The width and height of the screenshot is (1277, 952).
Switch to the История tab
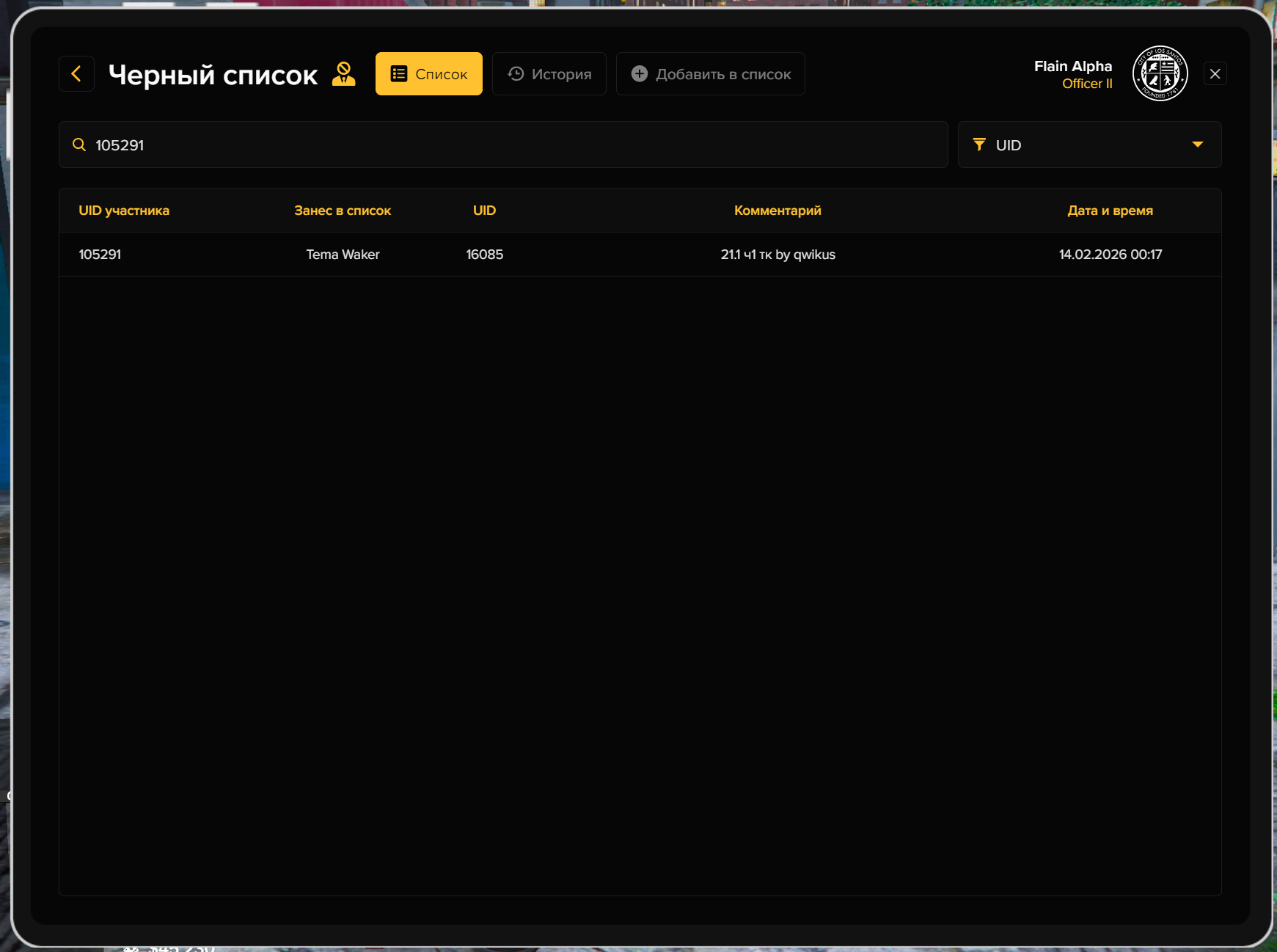point(549,73)
